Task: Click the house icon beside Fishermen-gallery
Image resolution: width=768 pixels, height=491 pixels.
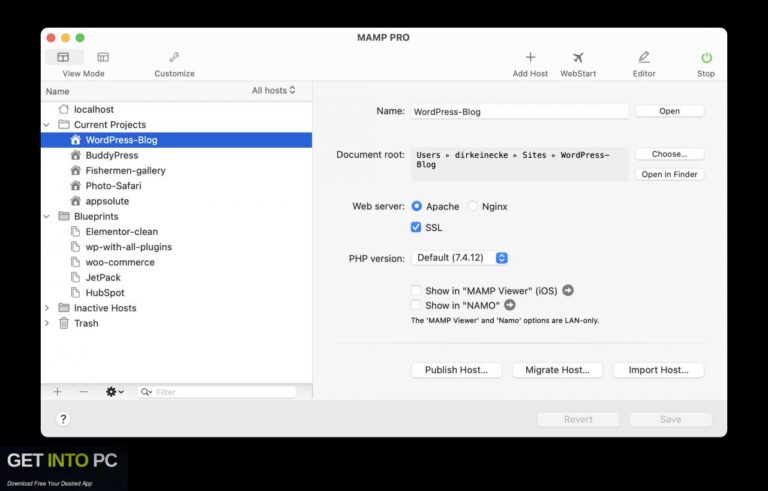Action: (75, 171)
